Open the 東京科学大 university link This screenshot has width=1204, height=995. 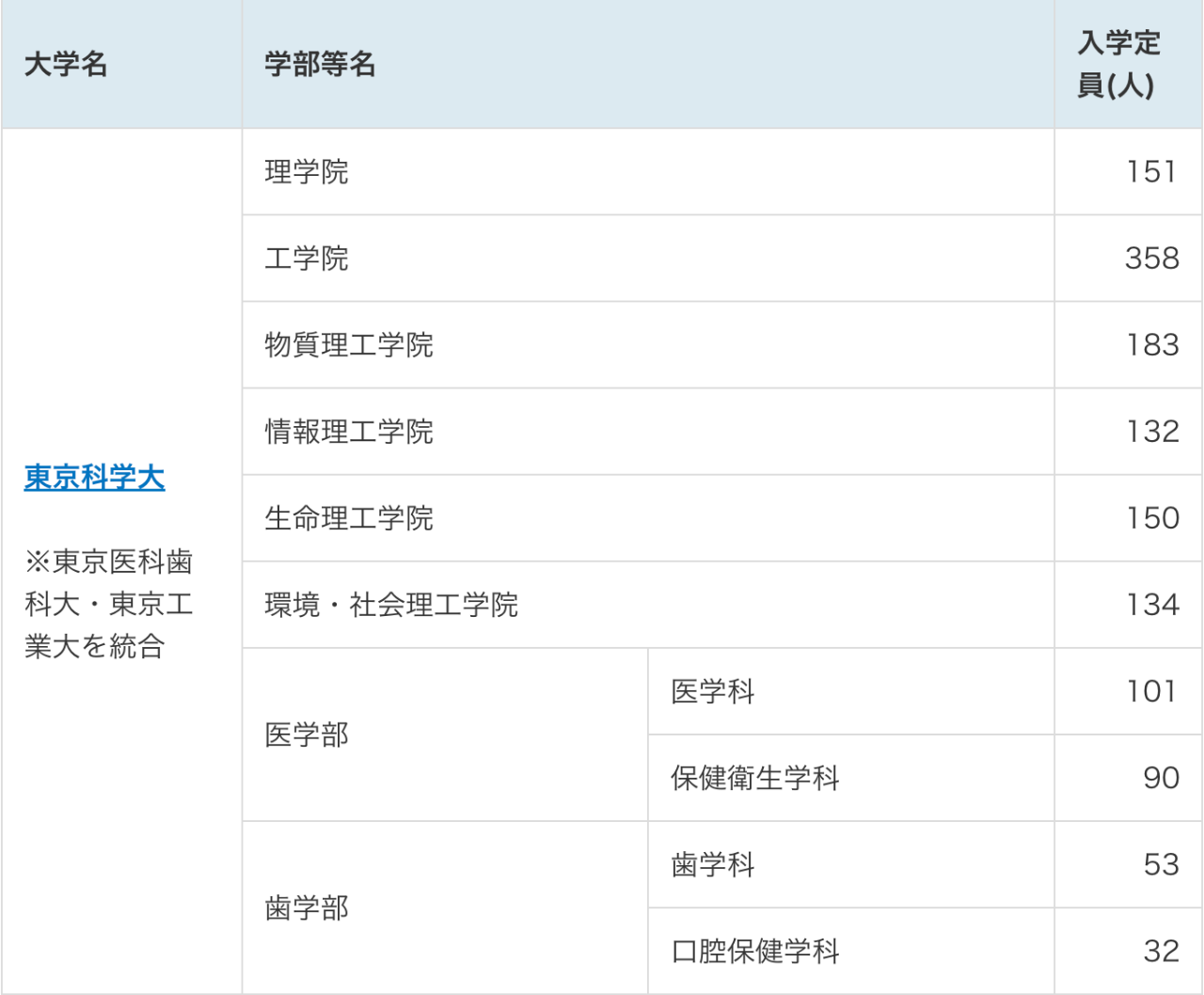(x=94, y=478)
